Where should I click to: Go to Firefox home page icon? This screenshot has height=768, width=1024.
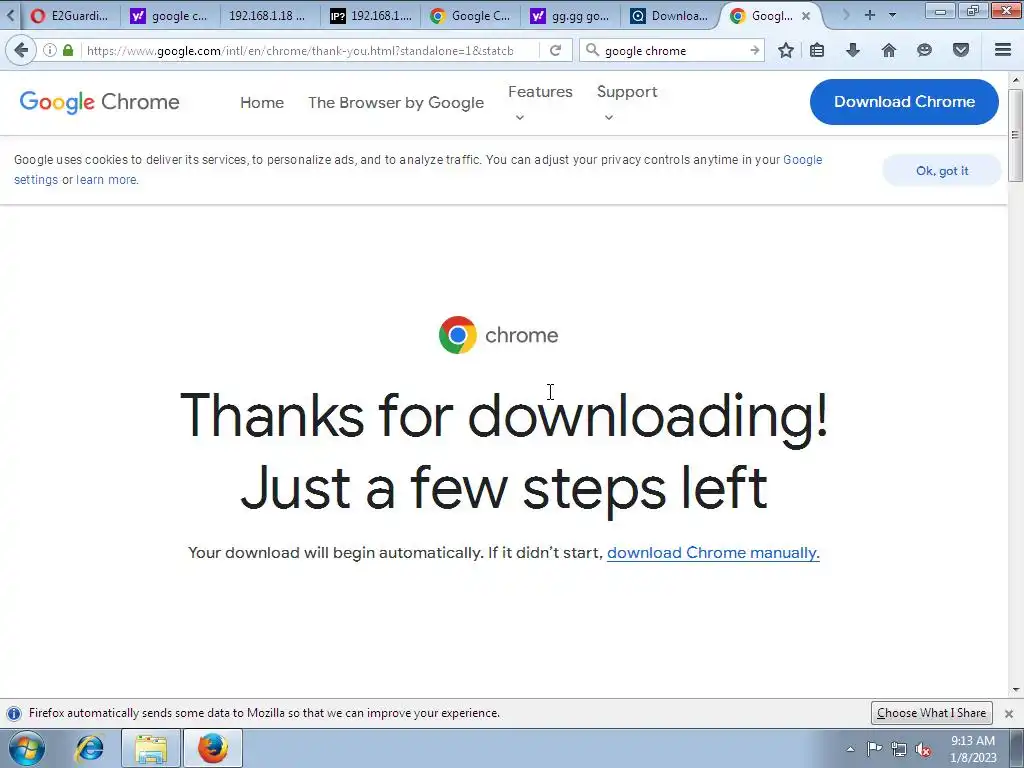pos(889,50)
